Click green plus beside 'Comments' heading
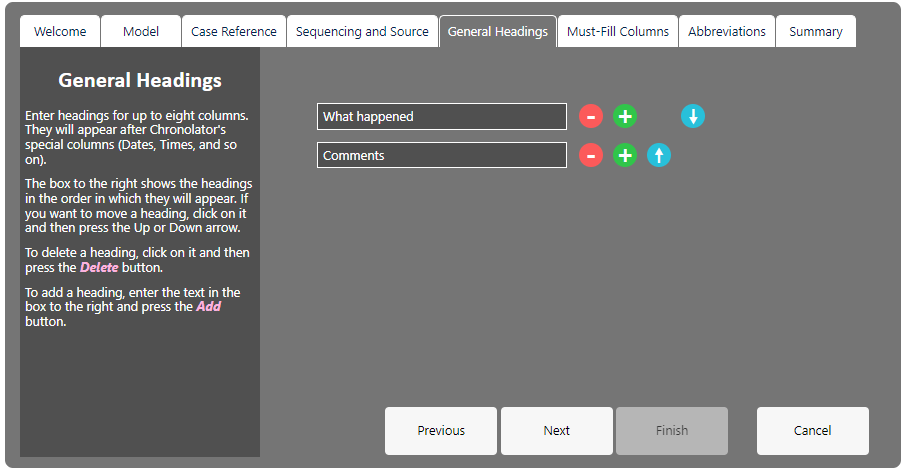The height and width of the screenshot is (472, 904). tap(625, 156)
